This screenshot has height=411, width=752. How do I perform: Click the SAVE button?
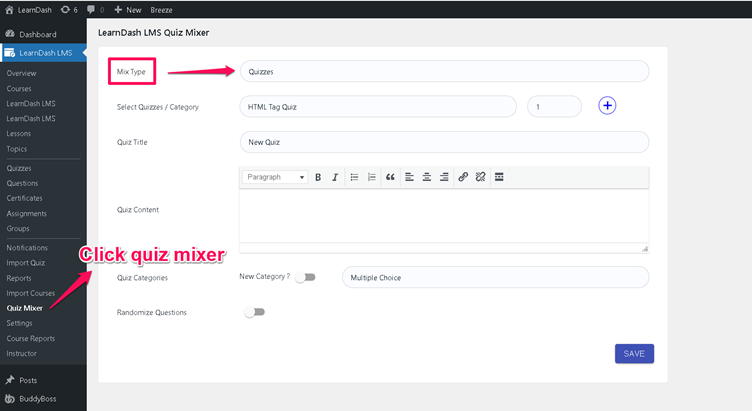(x=634, y=353)
